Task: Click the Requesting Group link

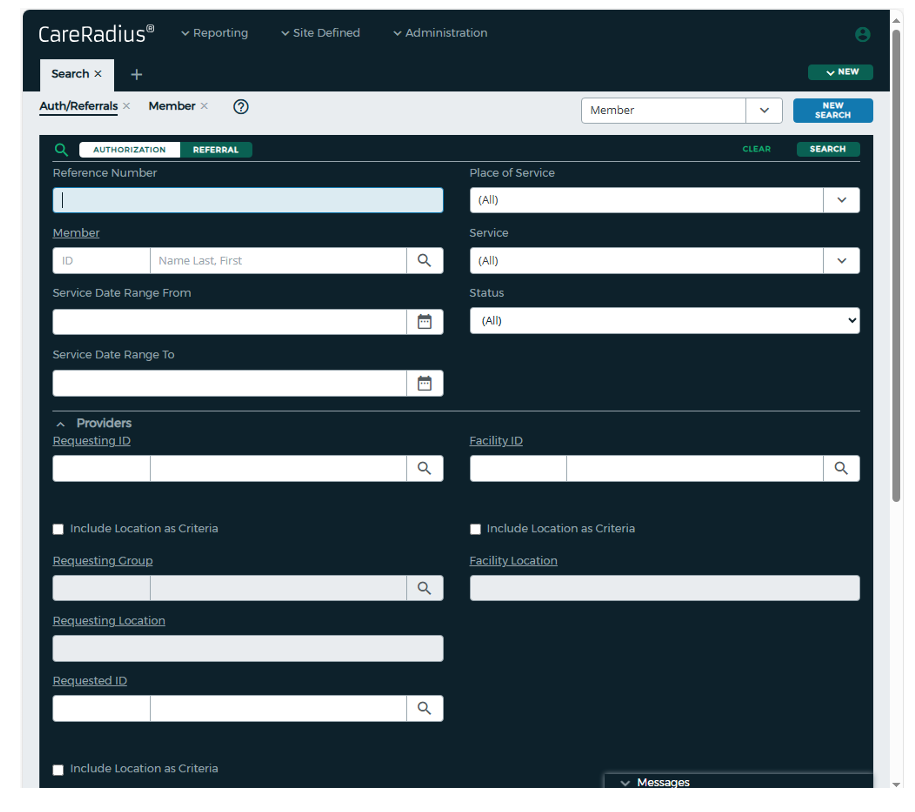Action: (103, 560)
